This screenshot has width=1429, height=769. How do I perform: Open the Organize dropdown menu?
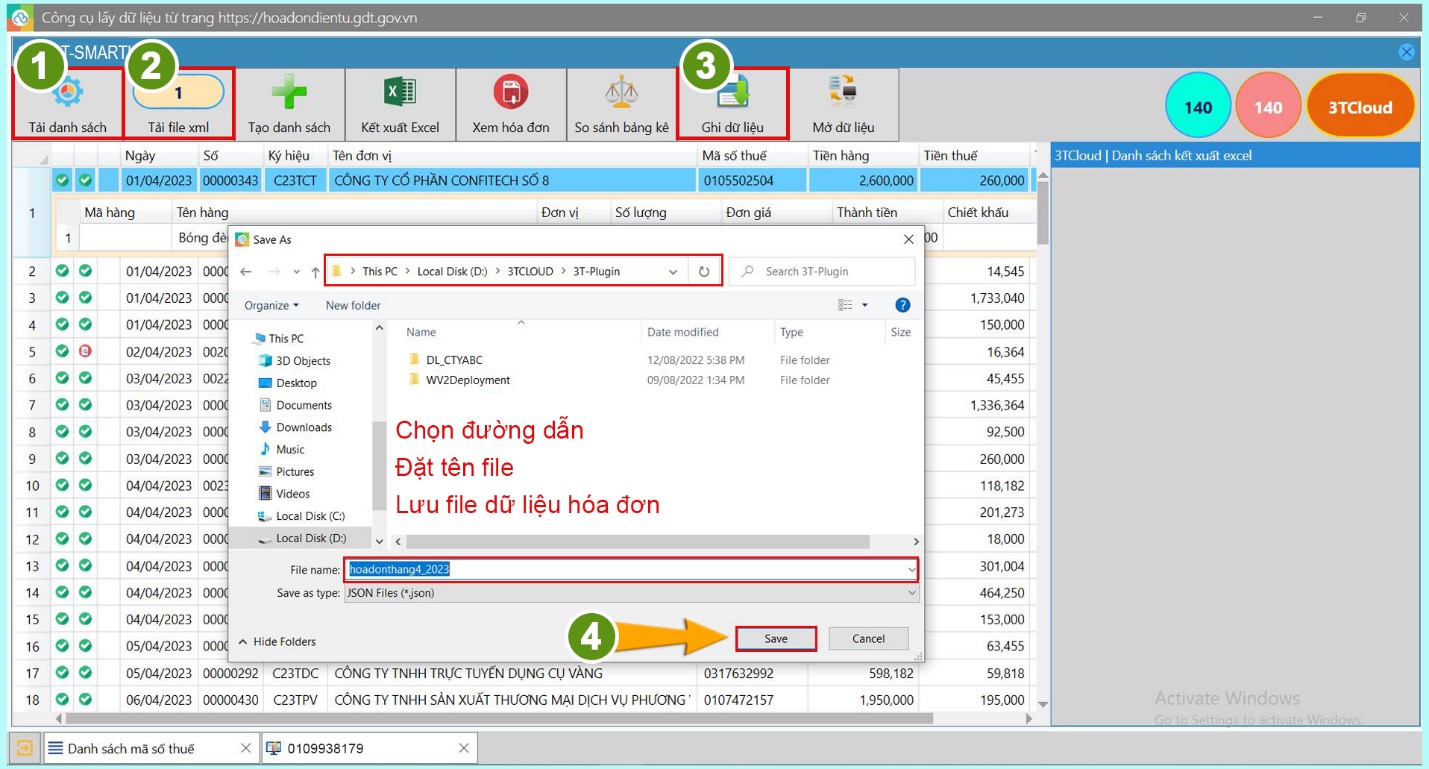coord(271,305)
